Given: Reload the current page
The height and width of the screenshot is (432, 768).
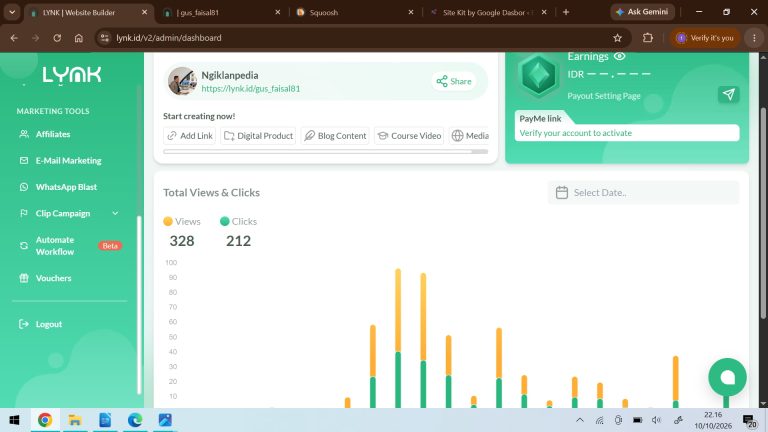Looking at the screenshot, I should click(57, 38).
